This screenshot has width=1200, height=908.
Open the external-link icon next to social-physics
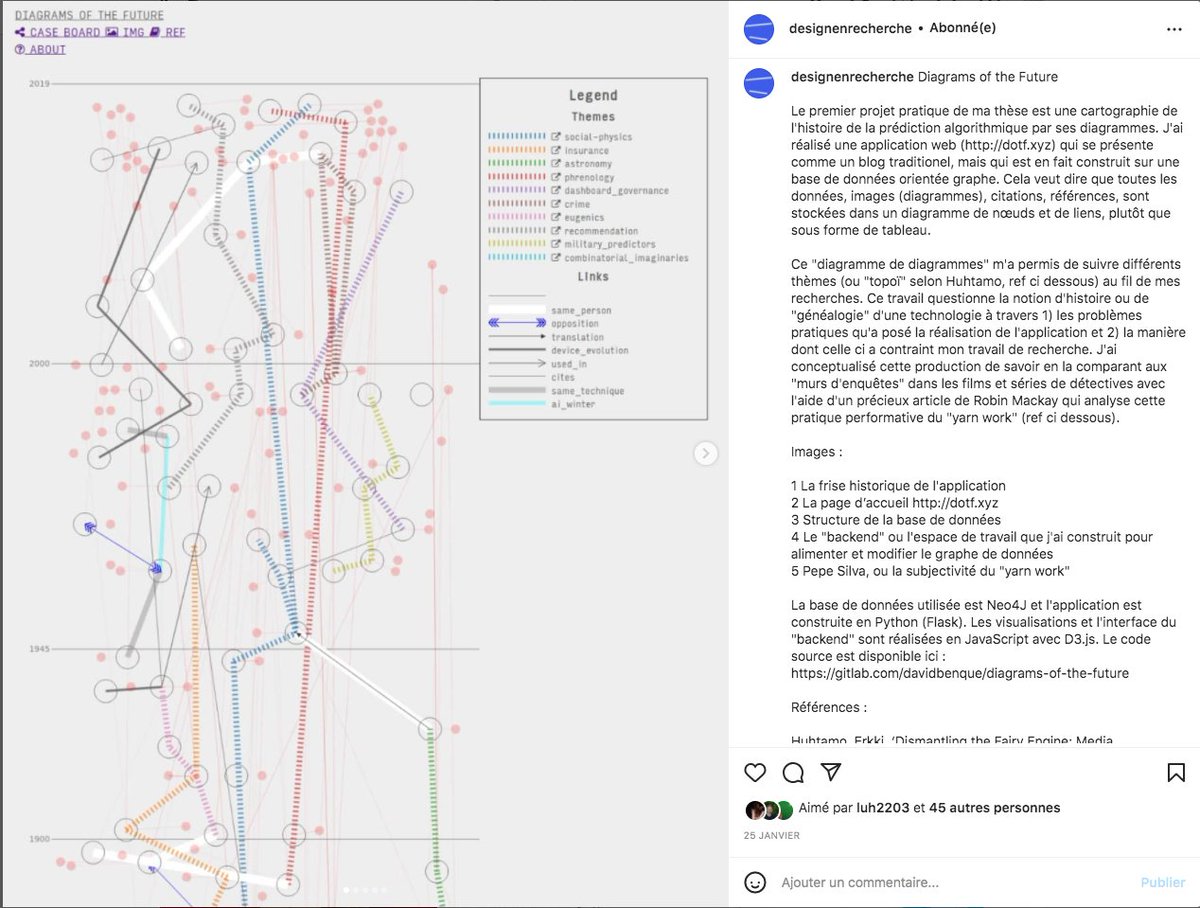click(557, 137)
